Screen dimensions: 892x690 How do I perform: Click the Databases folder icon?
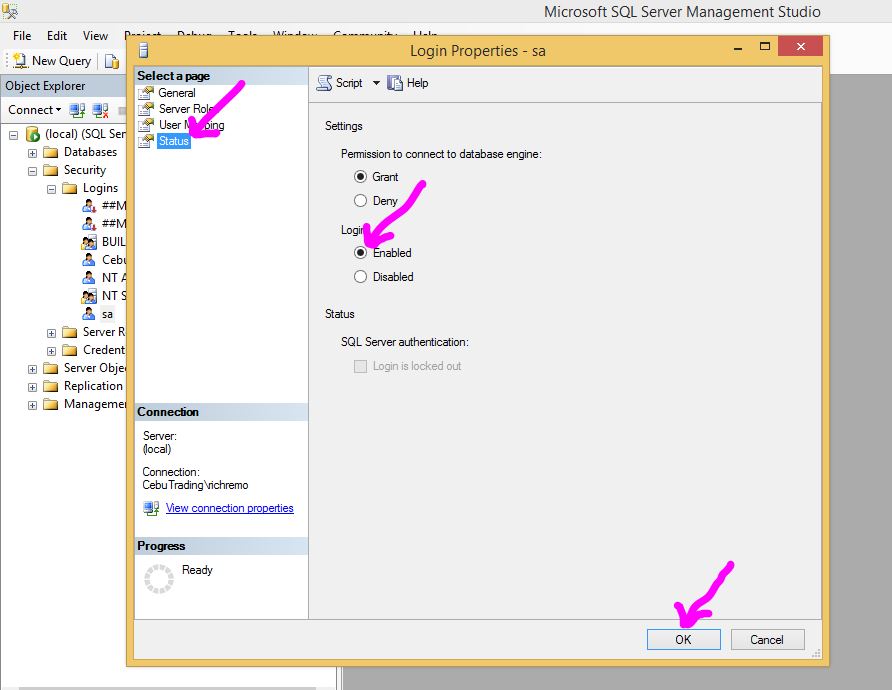point(51,152)
